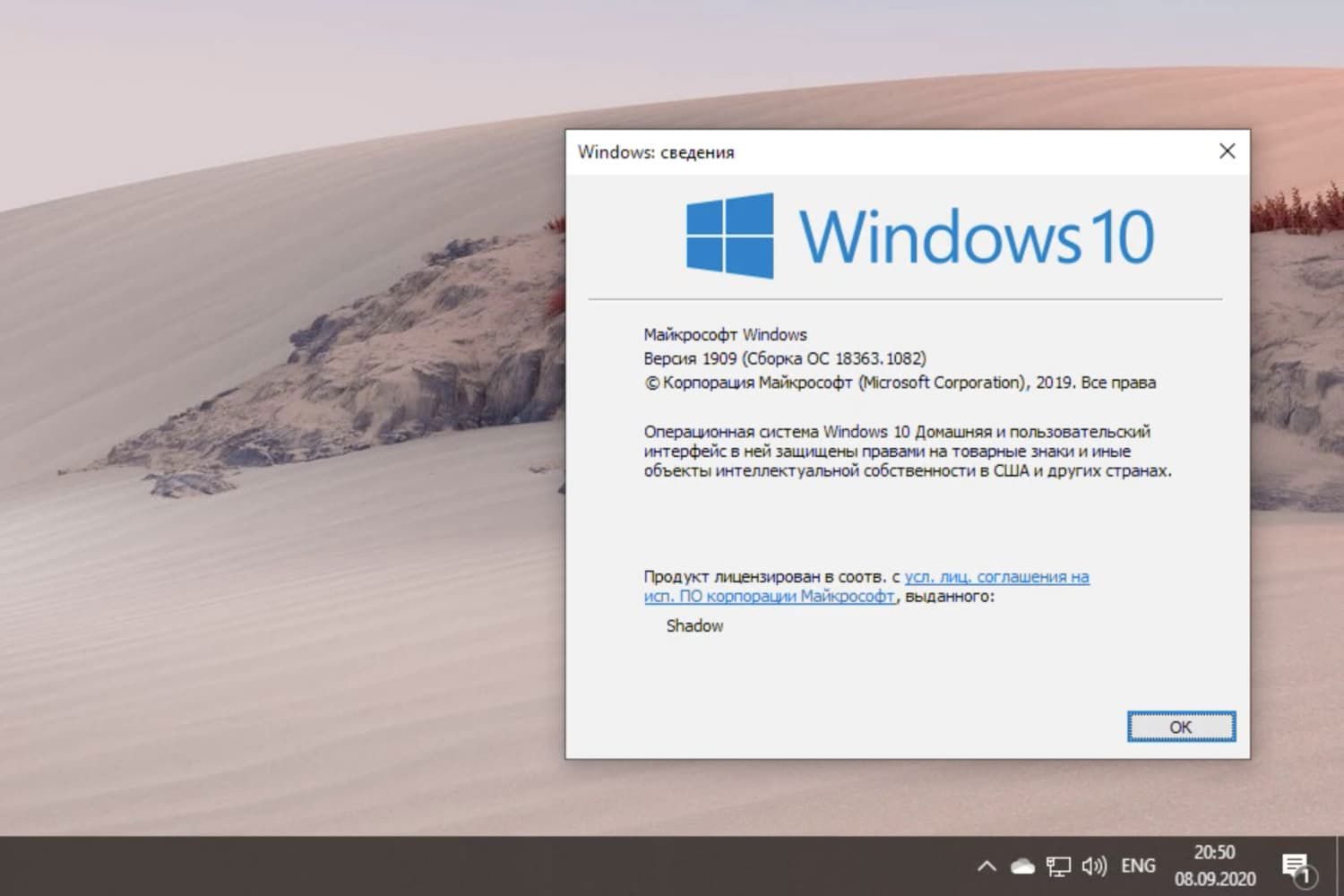The image size is (1344, 896).
Task: Open Action Center with one notification
Action: click(1297, 866)
